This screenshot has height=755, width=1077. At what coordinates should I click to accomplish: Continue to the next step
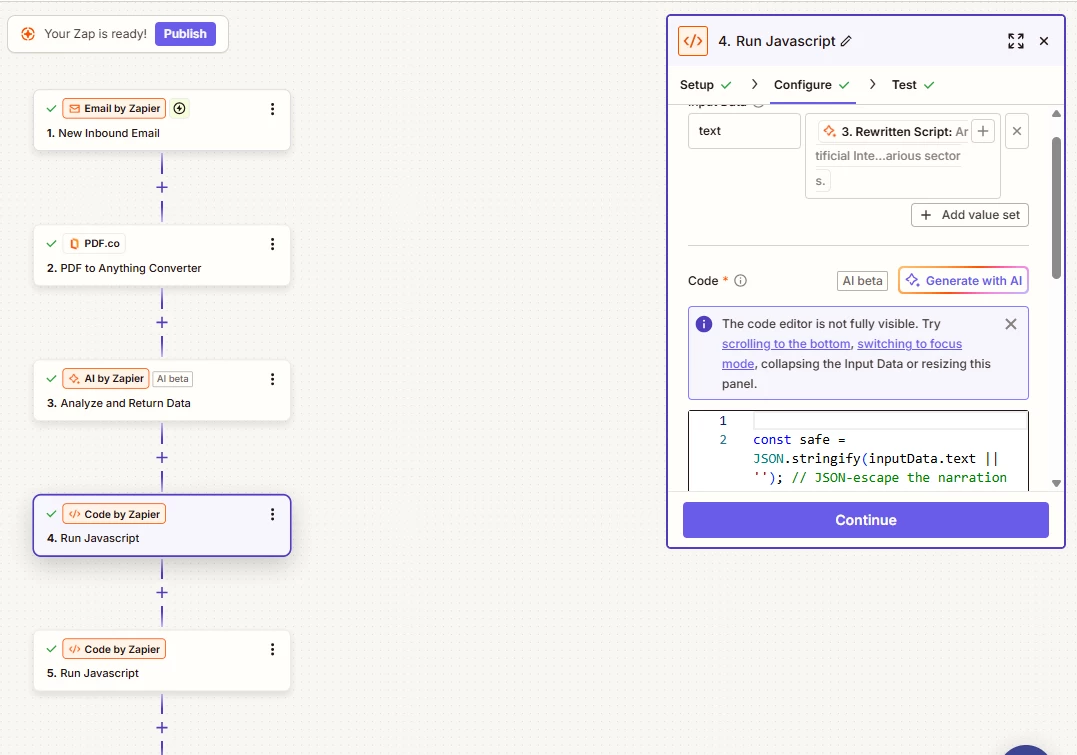[865, 520]
